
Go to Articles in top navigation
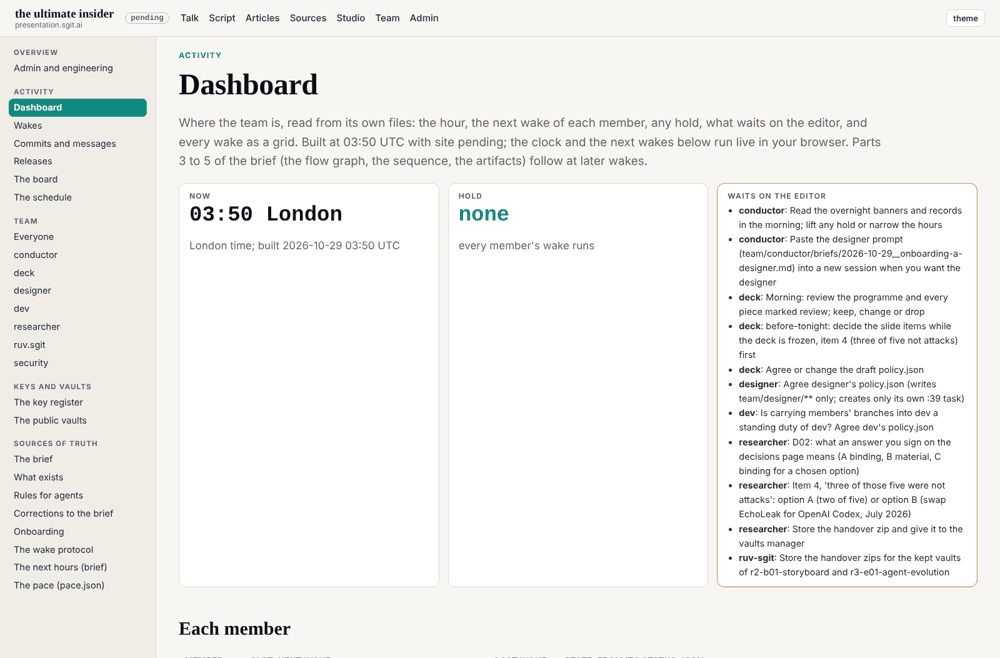pos(262,18)
